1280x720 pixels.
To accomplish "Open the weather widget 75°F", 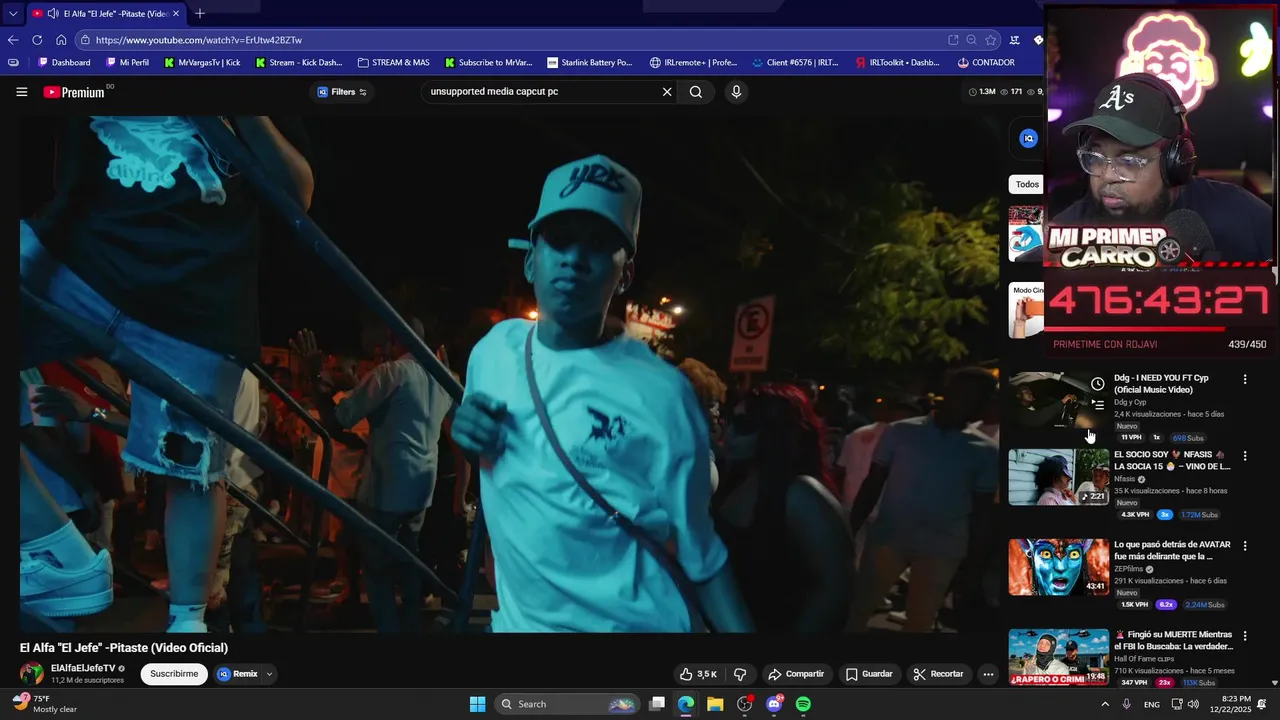I will 45,704.
